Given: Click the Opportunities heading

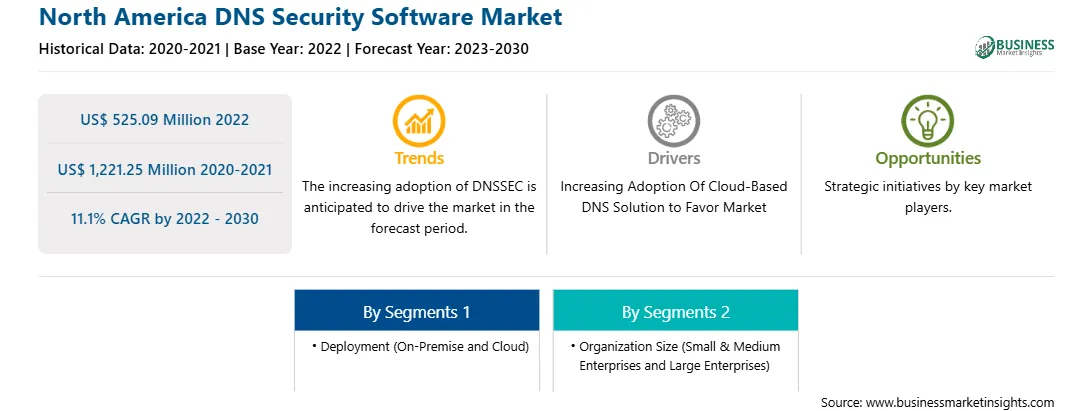Looking at the screenshot, I should (928, 159).
